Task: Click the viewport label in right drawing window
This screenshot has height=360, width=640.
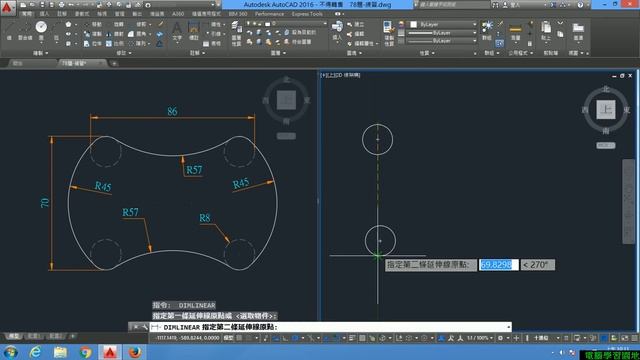Action: [x=340, y=75]
